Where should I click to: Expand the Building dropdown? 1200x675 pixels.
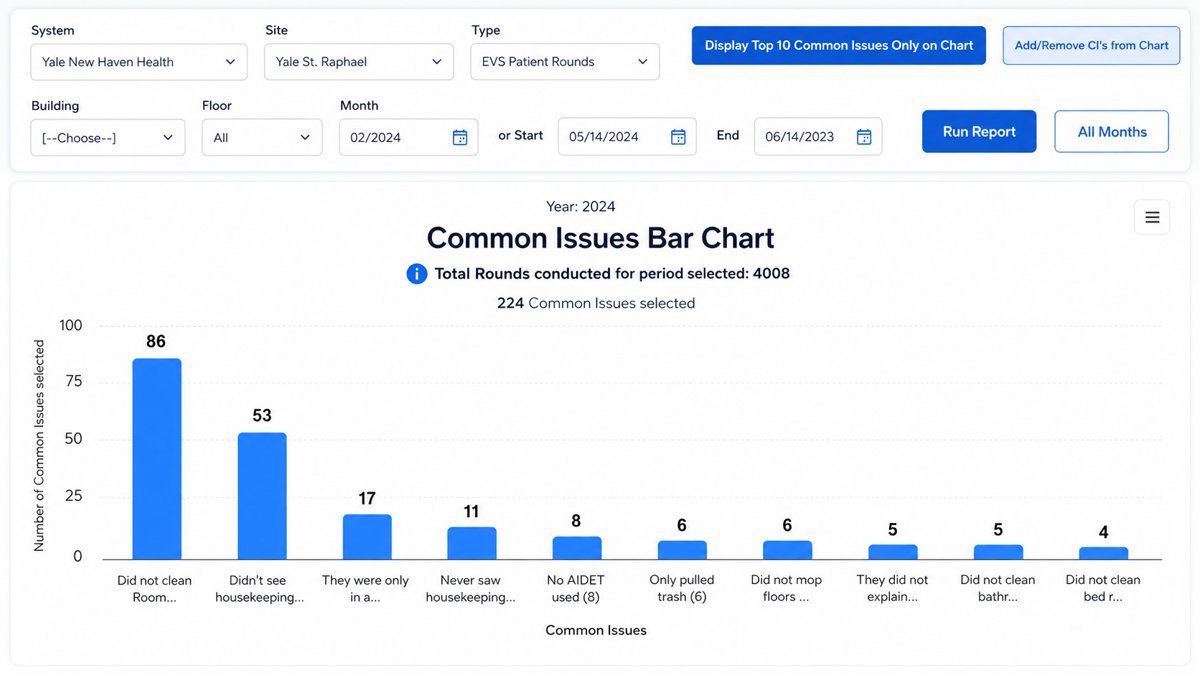tap(108, 137)
